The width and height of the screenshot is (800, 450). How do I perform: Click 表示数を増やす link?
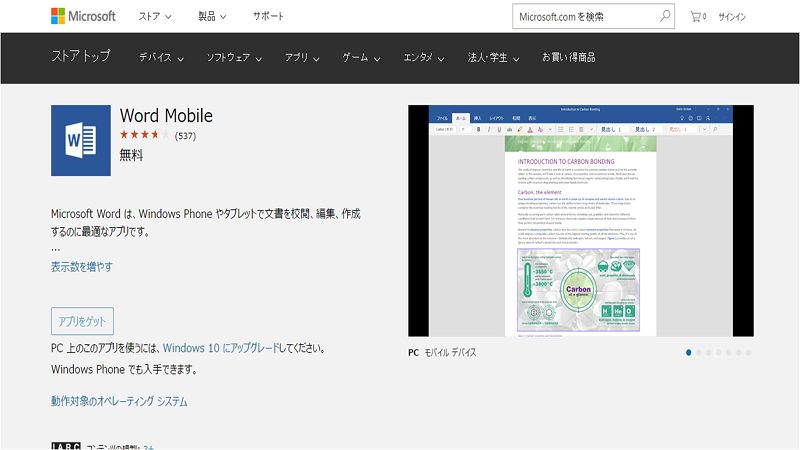point(82,267)
